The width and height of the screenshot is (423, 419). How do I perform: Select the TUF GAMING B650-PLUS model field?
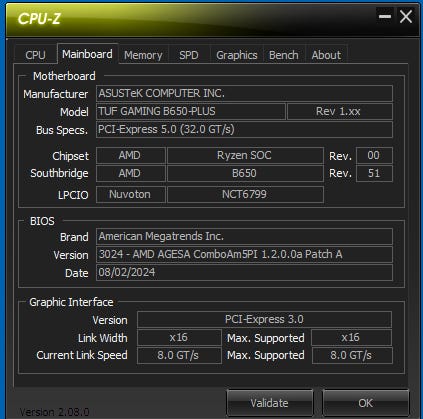click(191, 111)
